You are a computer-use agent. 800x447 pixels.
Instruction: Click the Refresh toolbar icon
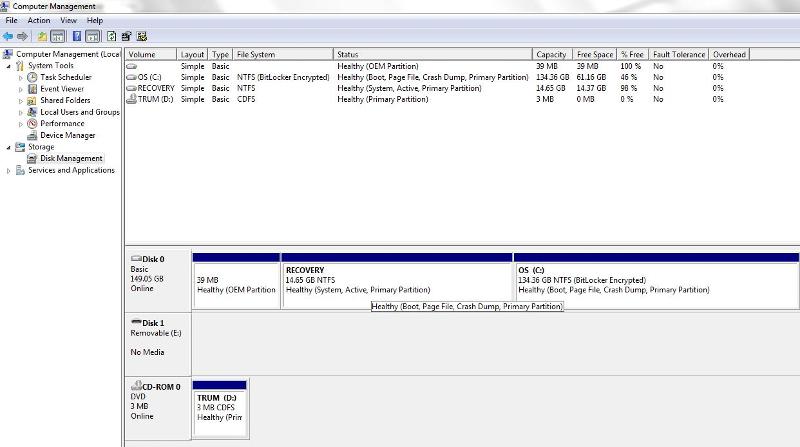click(x=111, y=36)
